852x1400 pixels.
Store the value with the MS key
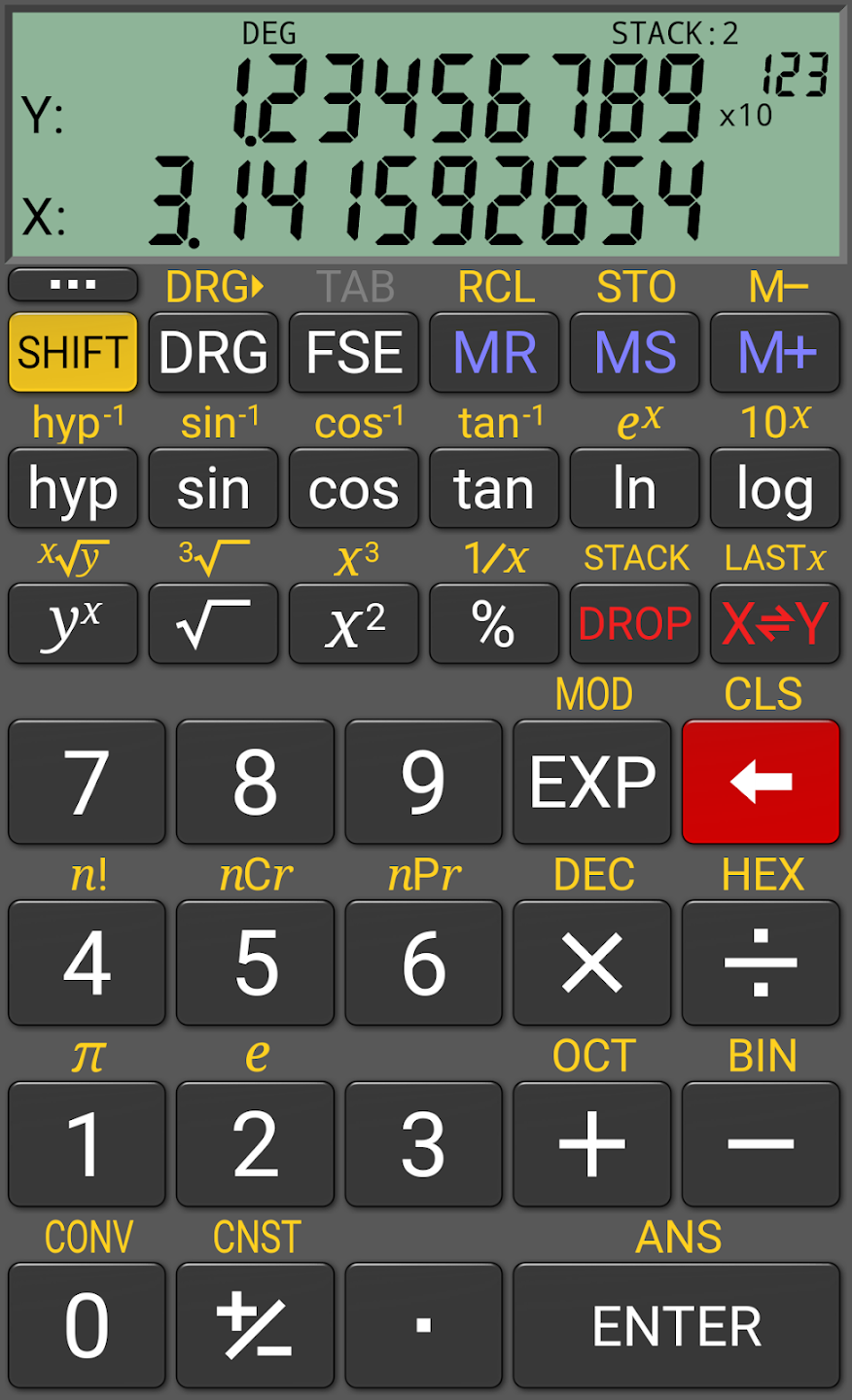pos(634,352)
